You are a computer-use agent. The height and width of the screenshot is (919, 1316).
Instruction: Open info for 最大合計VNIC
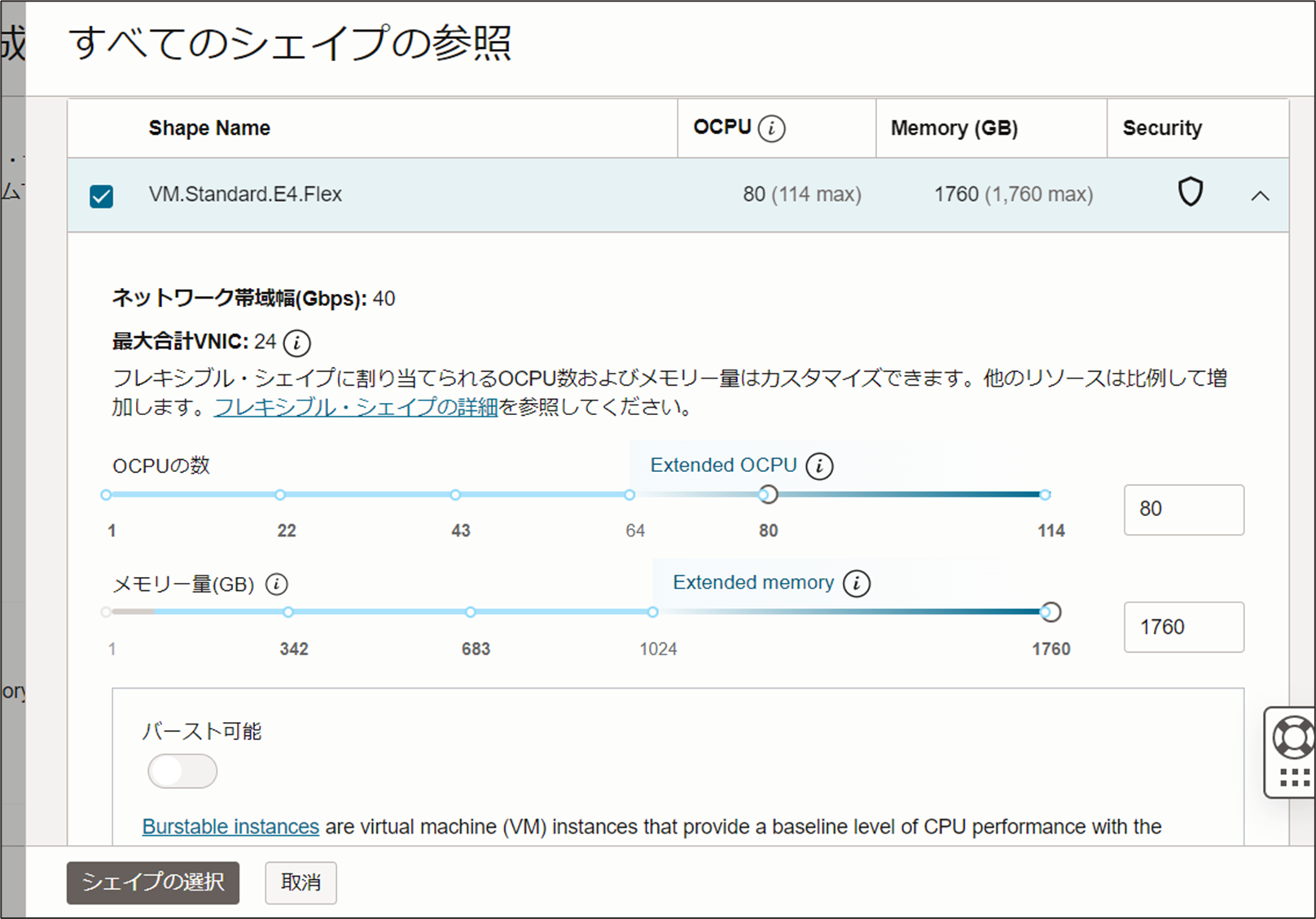296,343
